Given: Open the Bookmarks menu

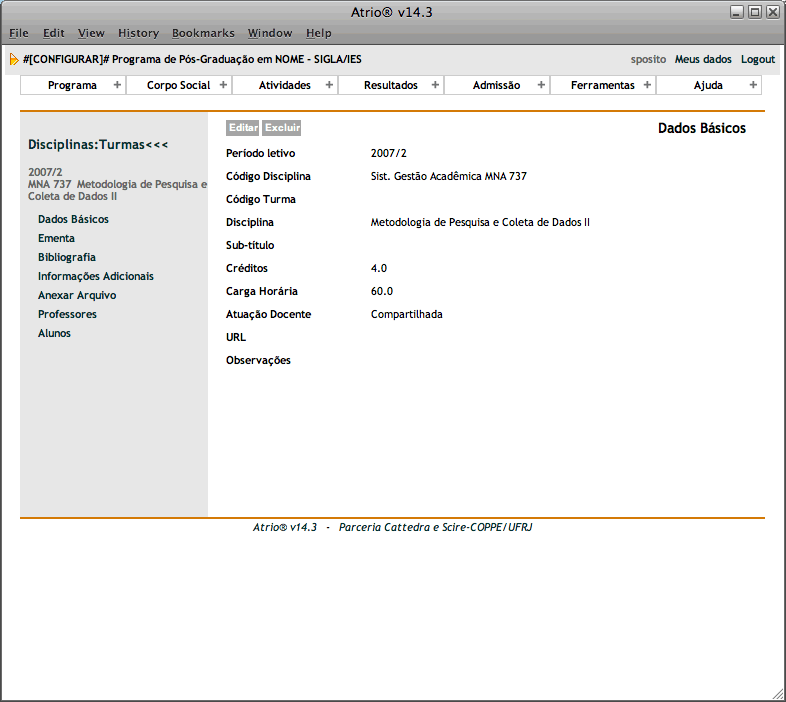Looking at the screenshot, I should coord(203,33).
